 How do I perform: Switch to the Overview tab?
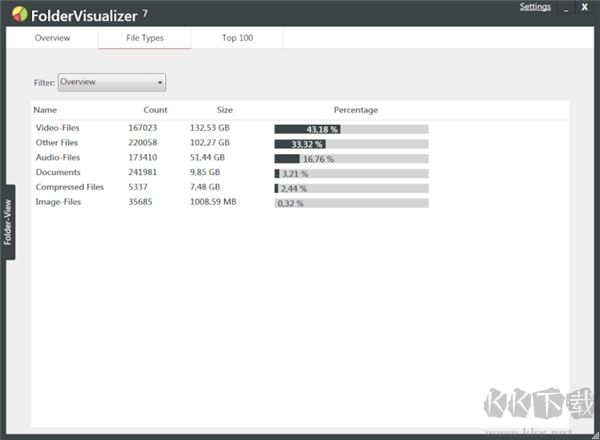(x=52, y=38)
